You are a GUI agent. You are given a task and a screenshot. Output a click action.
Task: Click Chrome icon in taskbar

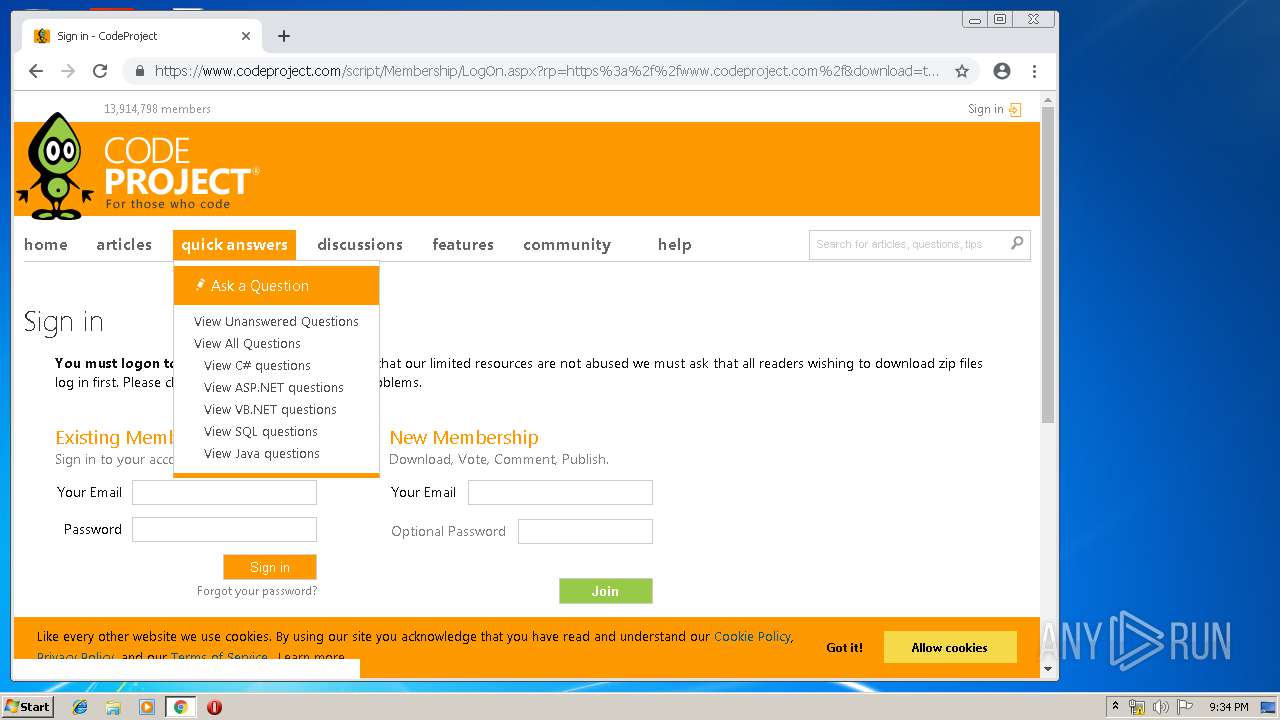[x=180, y=707]
